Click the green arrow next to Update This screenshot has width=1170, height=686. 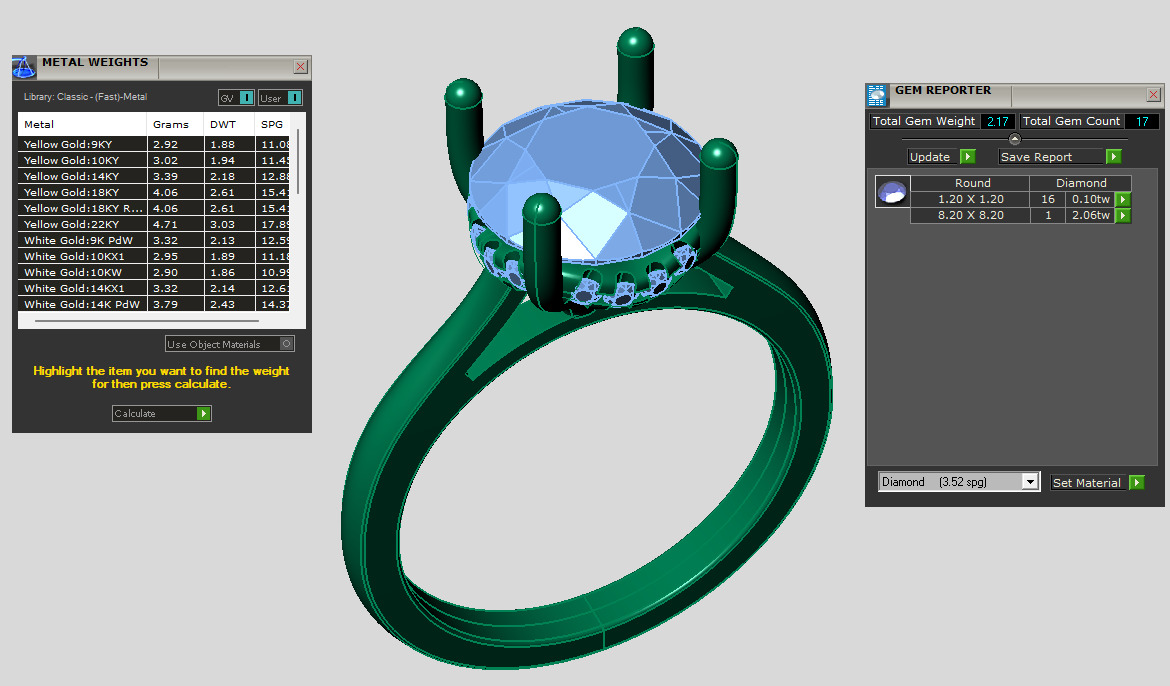click(x=968, y=157)
